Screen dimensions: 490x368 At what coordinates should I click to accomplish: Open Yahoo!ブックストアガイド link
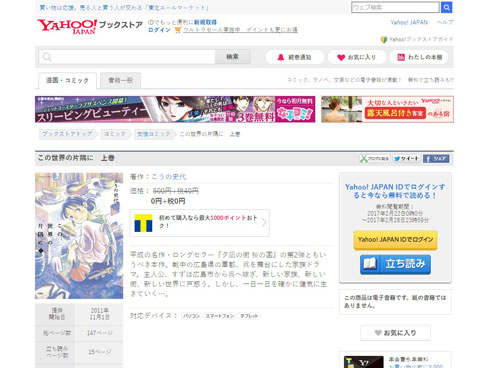pyautogui.click(x=417, y=39)
